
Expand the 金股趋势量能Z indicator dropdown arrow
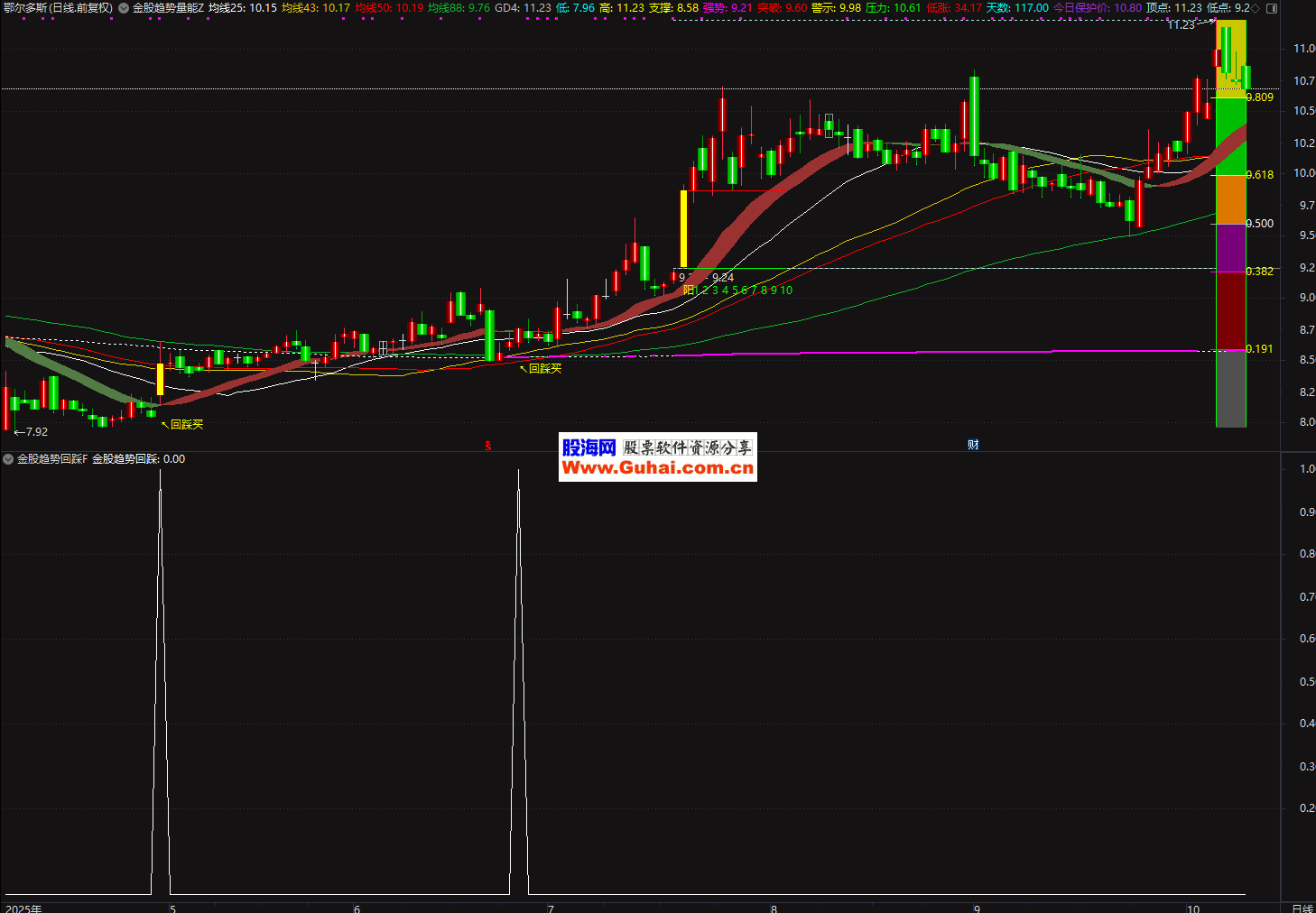pos(124,8)
